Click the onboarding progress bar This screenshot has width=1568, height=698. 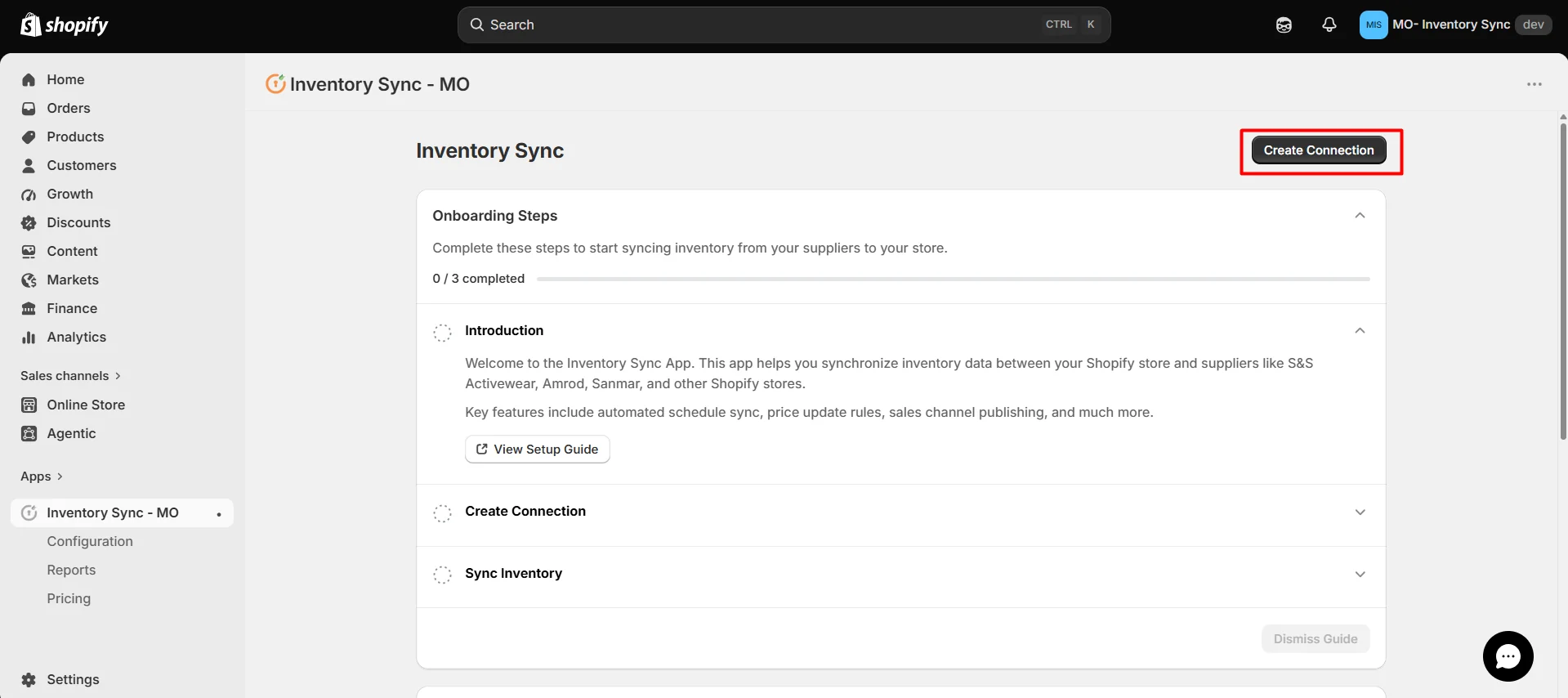tap(954, 279)
